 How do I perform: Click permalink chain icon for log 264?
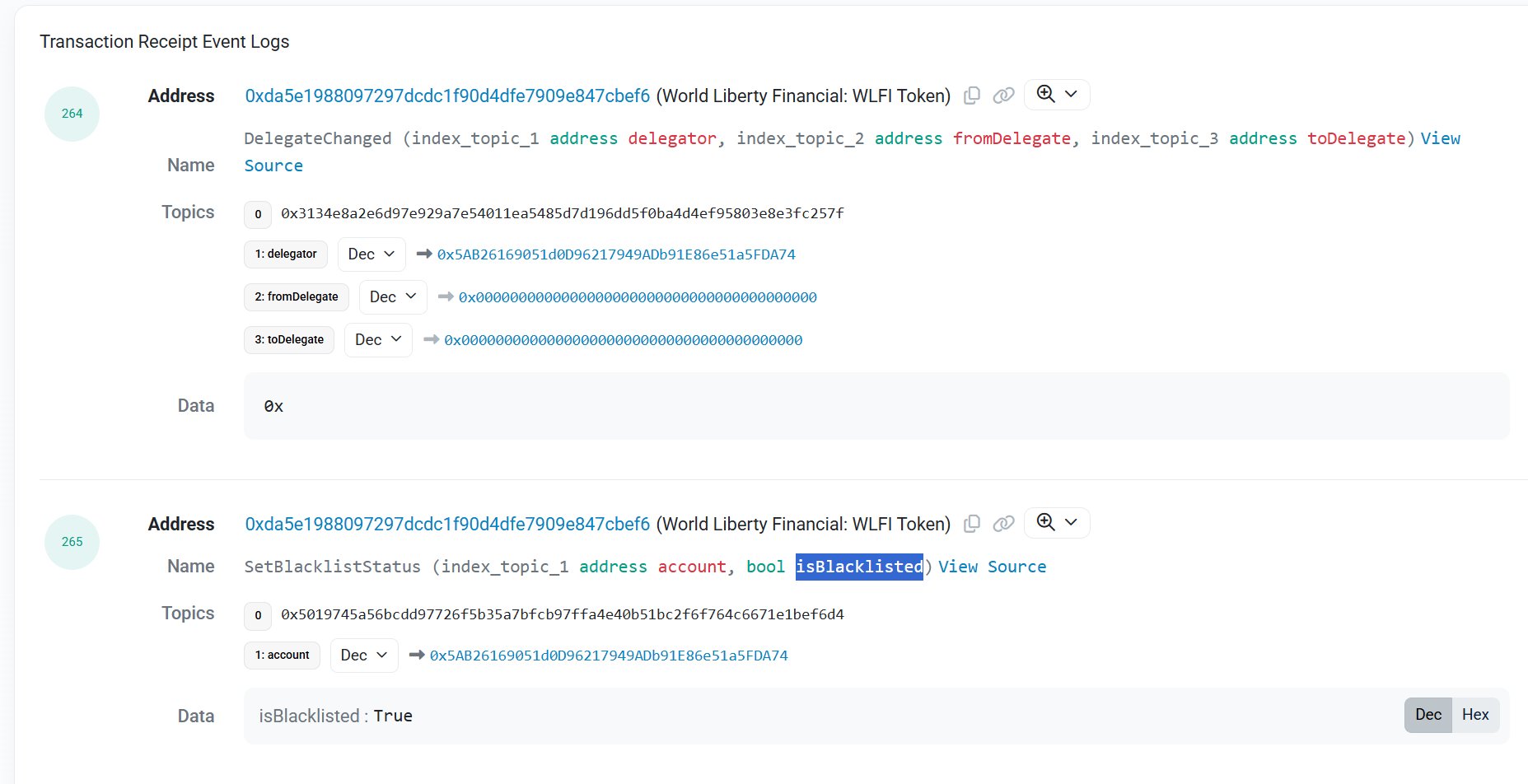click(x=1003, y=96)
